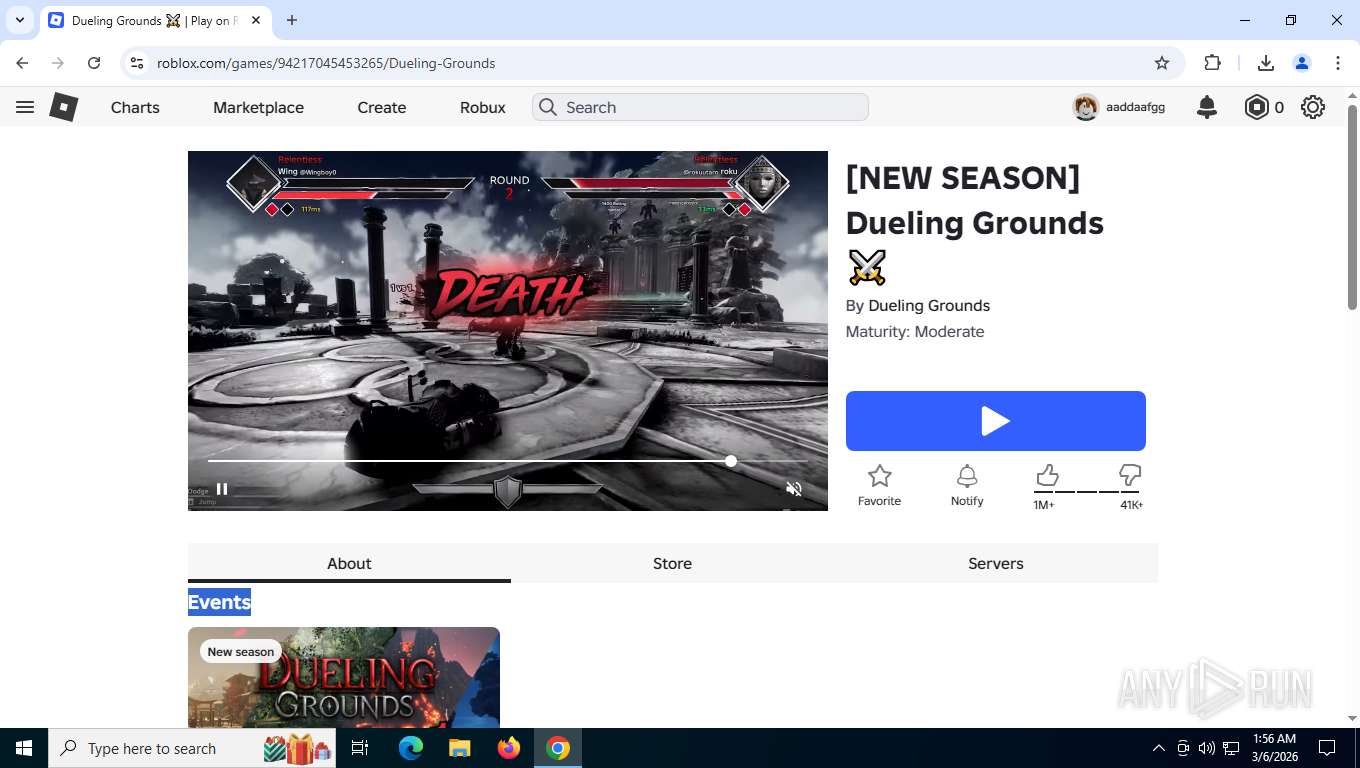
Task: Start the game with the Play button
Action: point(996,421)
